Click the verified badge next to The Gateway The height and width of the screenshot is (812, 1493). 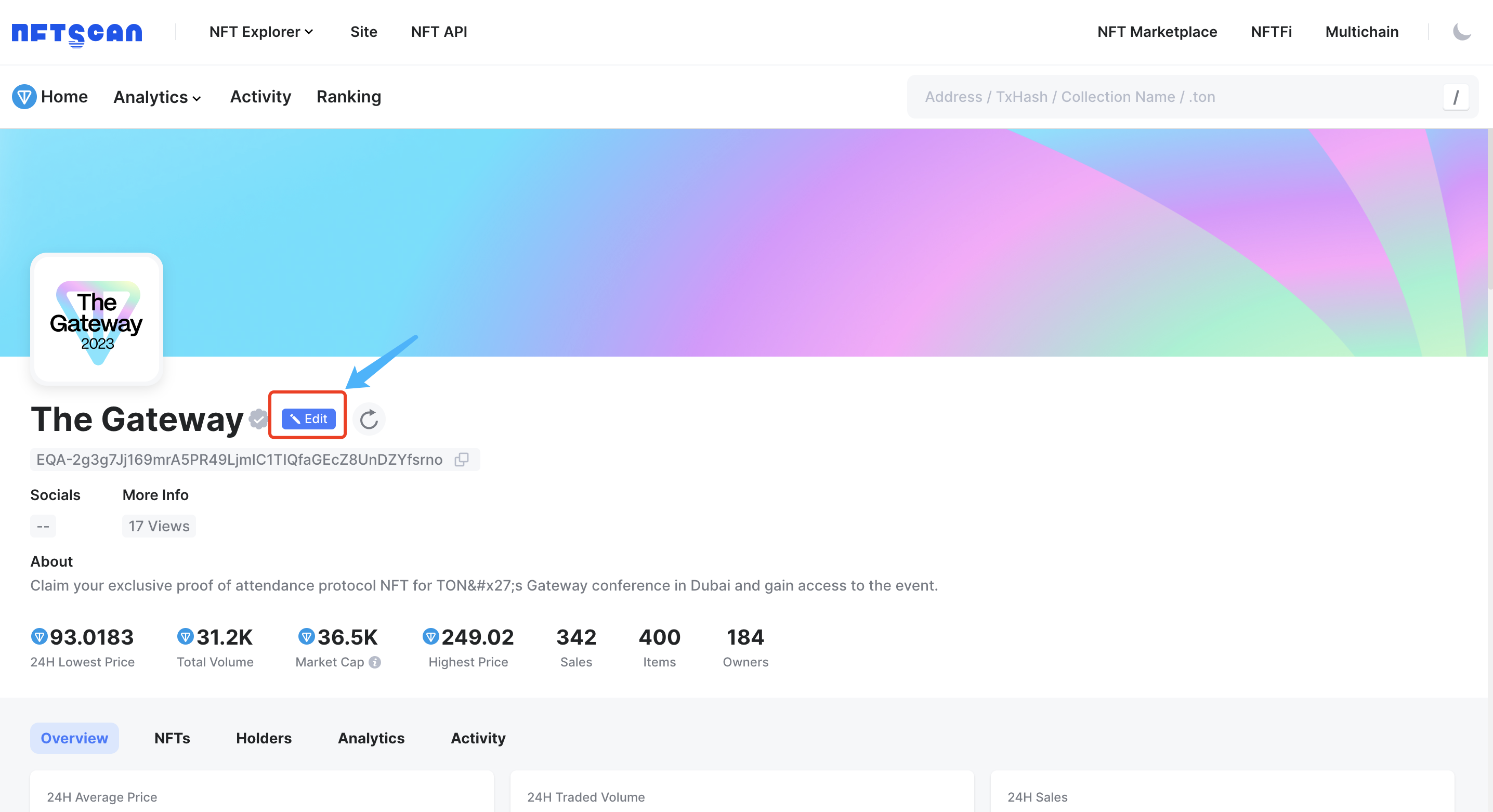click(x=258, y=418)
